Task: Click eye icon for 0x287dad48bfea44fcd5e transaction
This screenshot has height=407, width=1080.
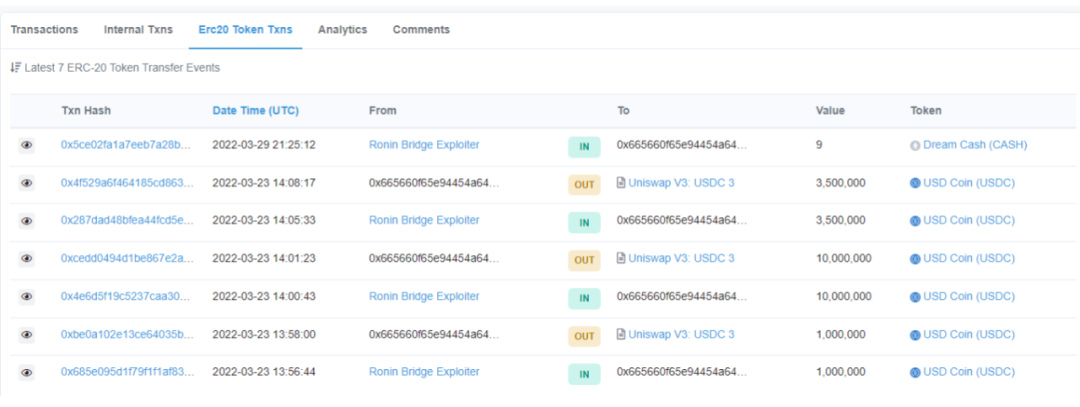Action: tap(27, 221)
